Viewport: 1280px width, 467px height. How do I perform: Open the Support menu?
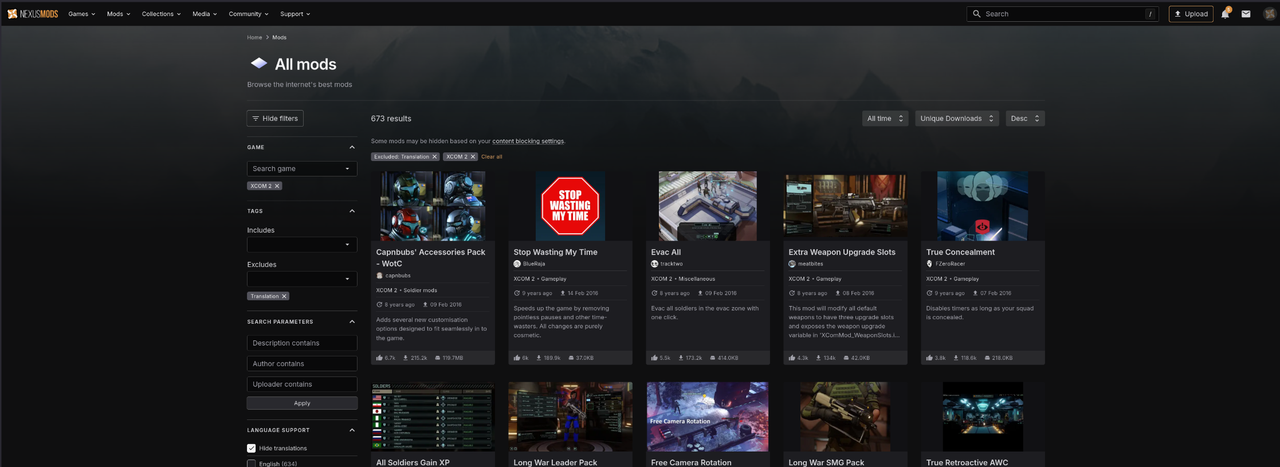(295, 14)
